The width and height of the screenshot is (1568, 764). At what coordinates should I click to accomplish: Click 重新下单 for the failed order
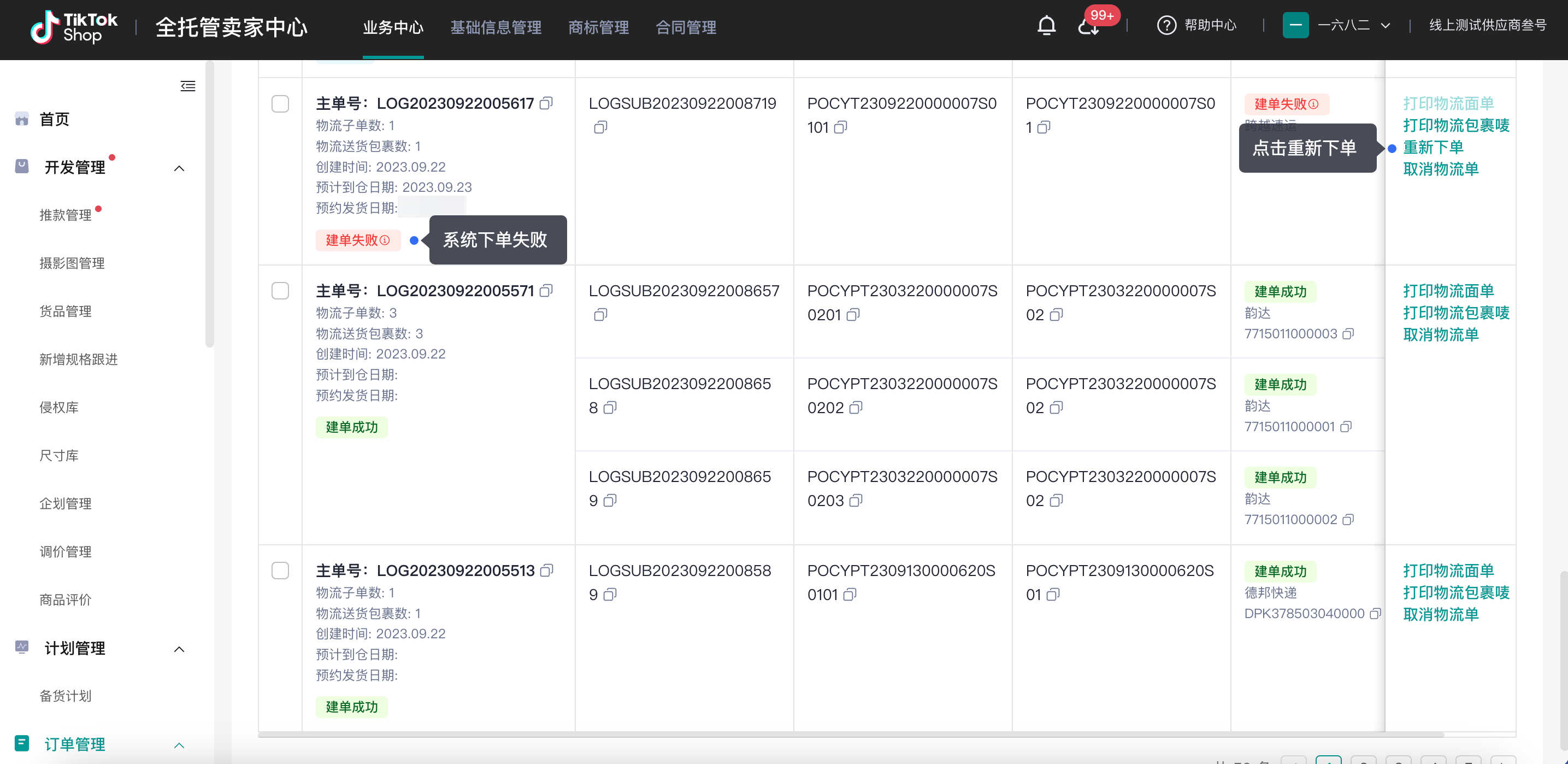[1434, 148]
